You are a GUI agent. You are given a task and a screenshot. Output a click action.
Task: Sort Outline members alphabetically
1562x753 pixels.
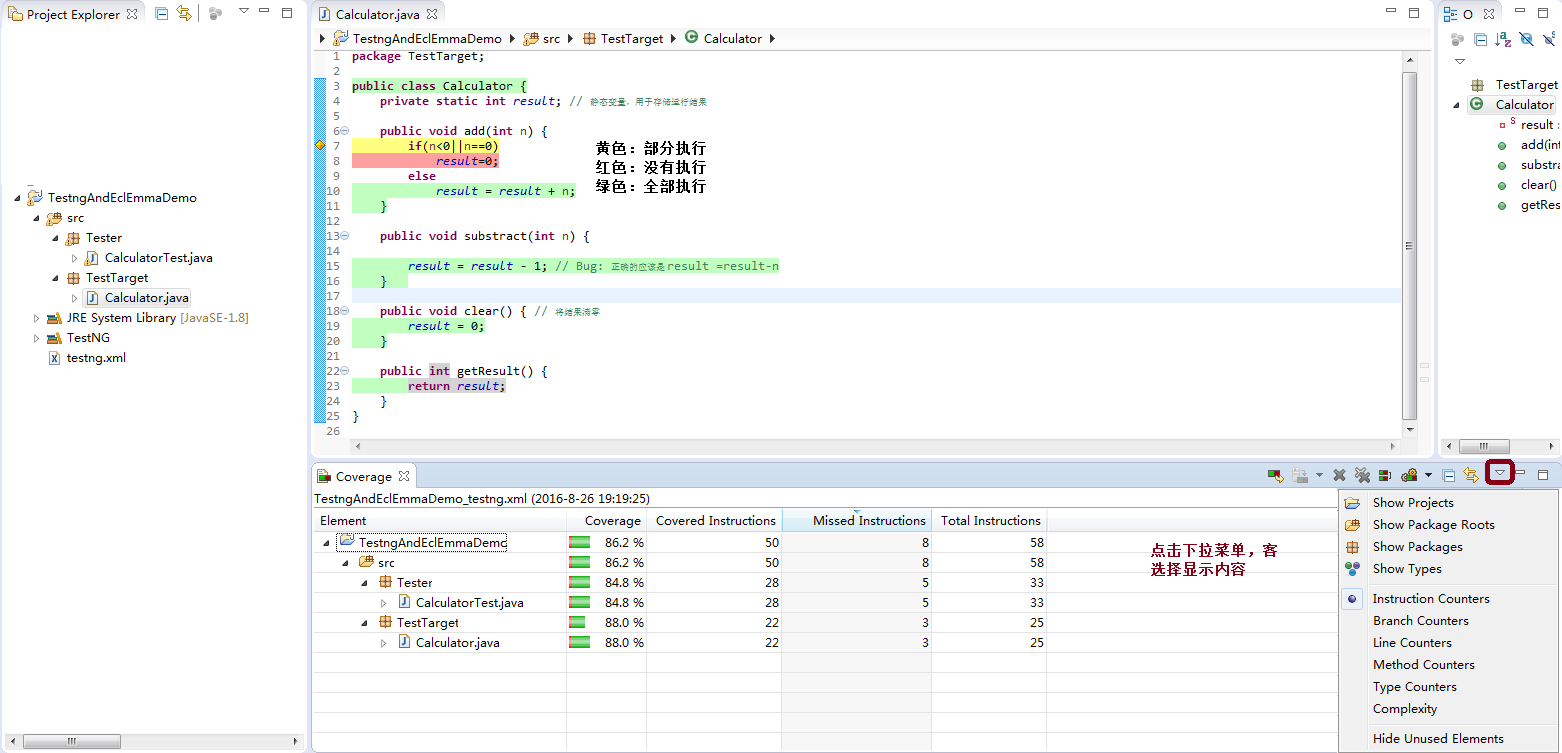(1503, 39)
